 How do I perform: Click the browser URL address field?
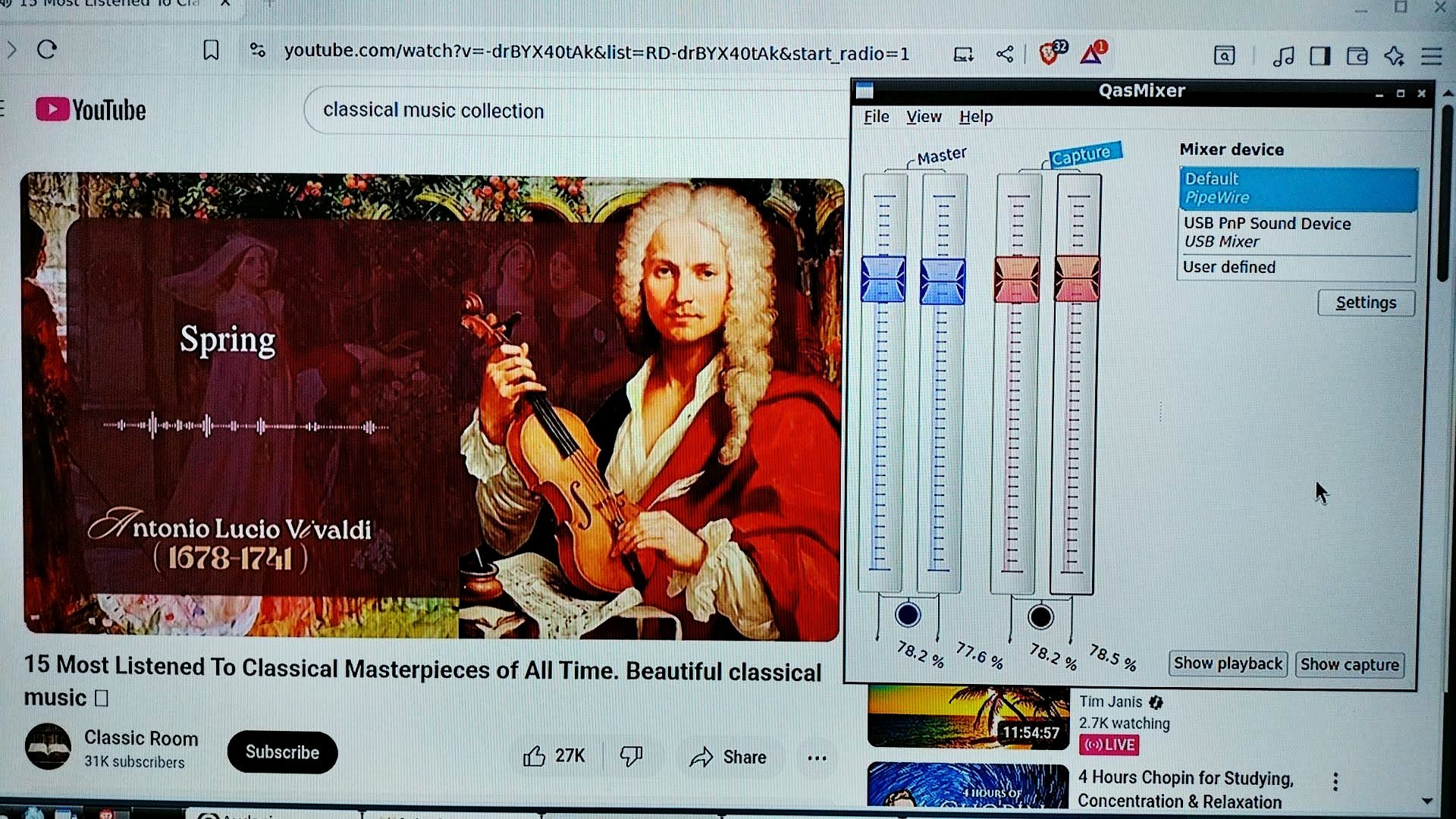597,52
